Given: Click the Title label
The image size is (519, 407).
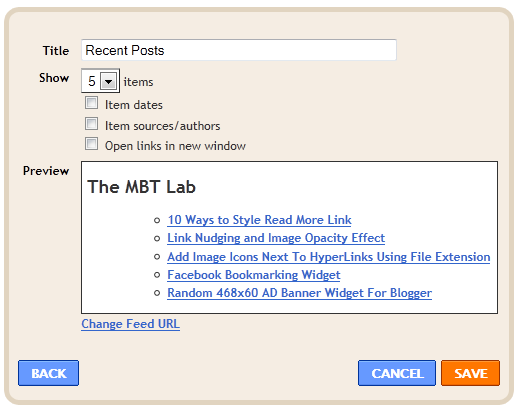Looking at the screenshot, I should click(56, 51).
